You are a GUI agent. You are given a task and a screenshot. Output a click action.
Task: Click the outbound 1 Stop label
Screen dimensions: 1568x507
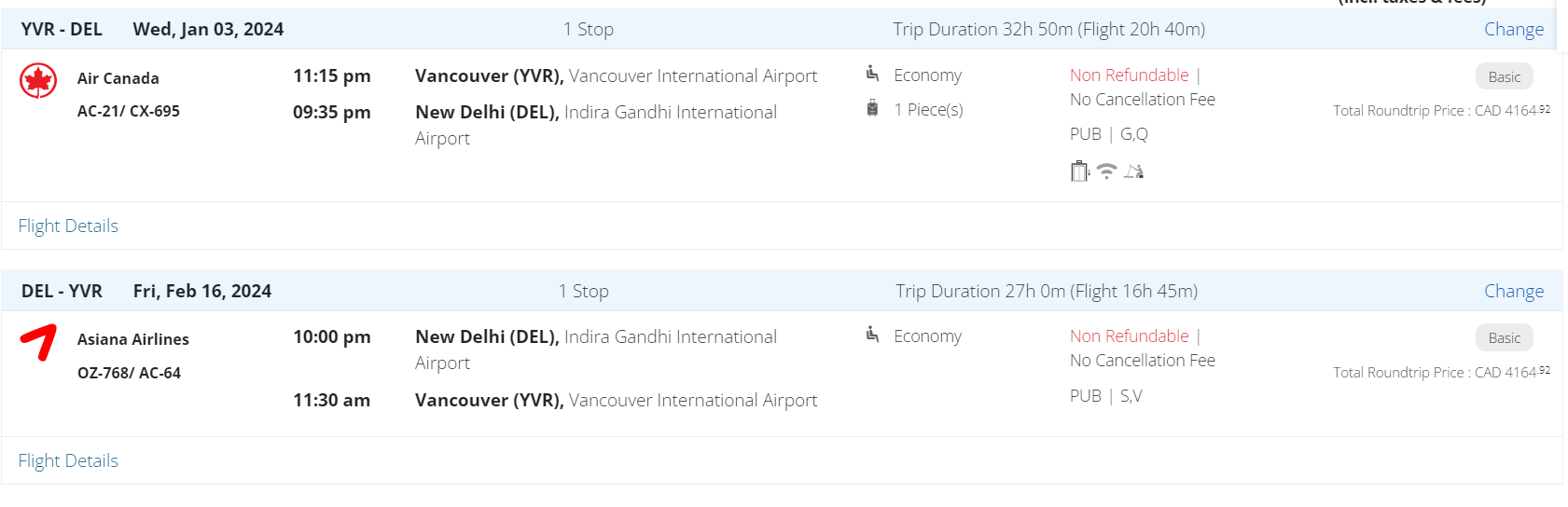(588, 29)
